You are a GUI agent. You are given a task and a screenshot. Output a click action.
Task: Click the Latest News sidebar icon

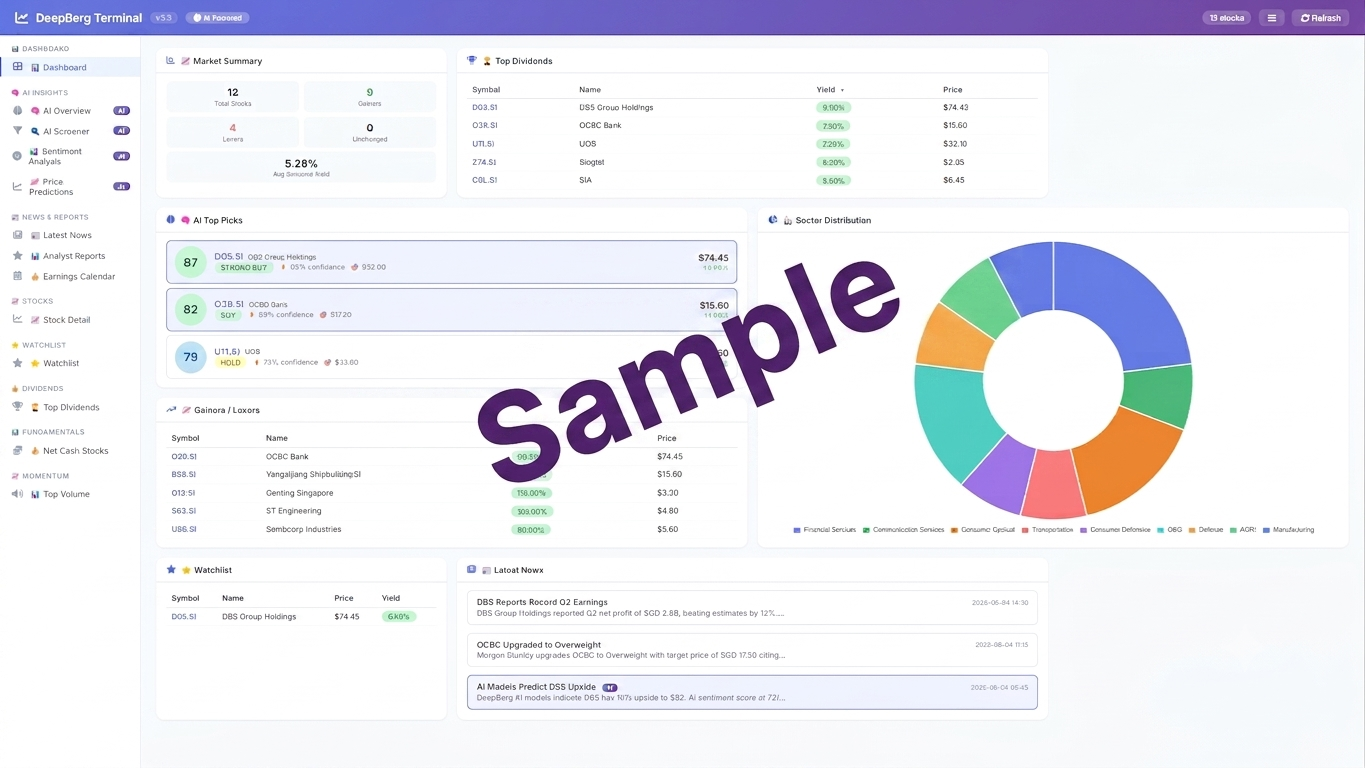coord(18,235)
